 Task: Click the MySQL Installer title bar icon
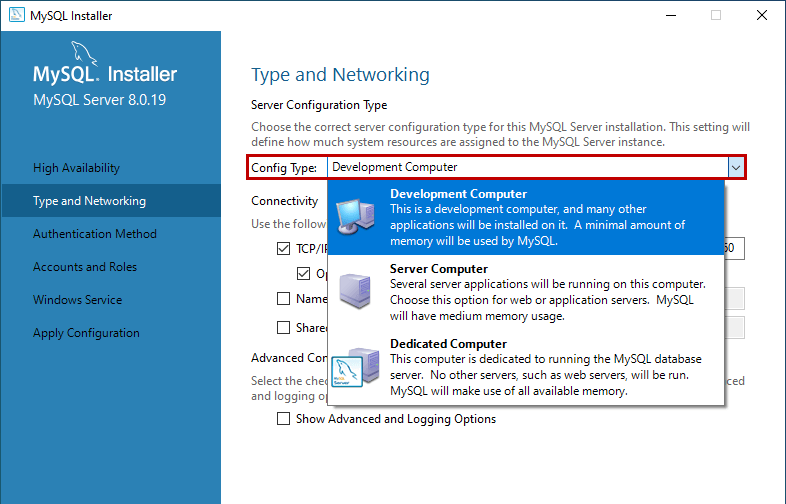17,15
